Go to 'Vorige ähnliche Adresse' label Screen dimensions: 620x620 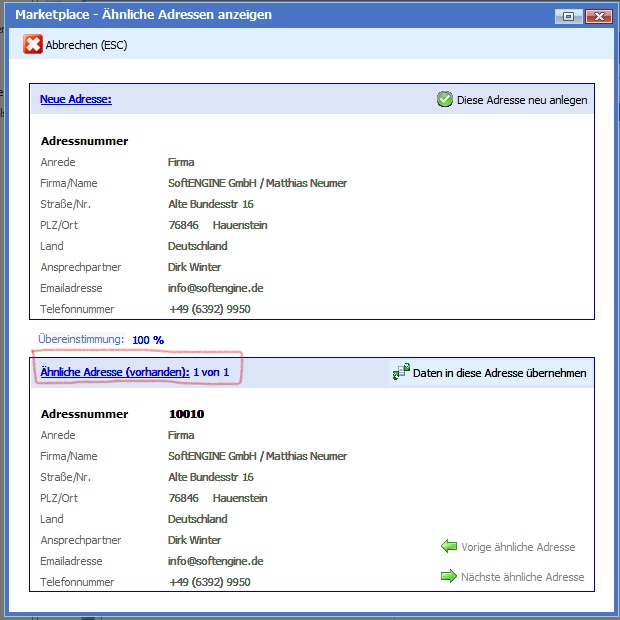[x=518, y=547]
